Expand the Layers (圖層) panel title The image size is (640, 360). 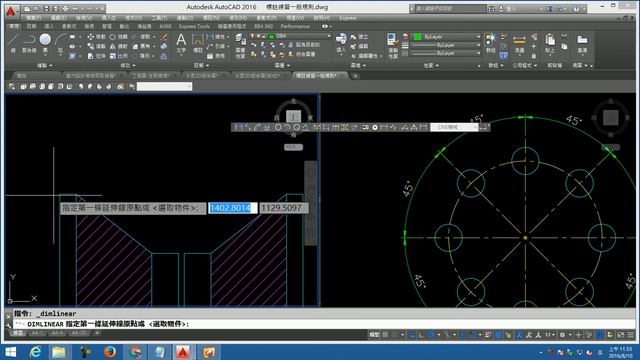click(282, 65)
